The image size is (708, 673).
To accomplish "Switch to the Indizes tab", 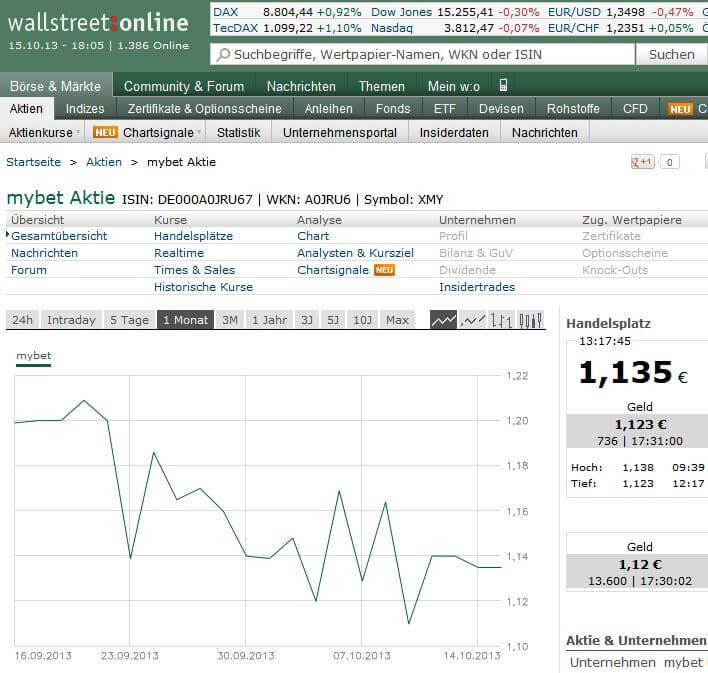I will tap(85, 109).
